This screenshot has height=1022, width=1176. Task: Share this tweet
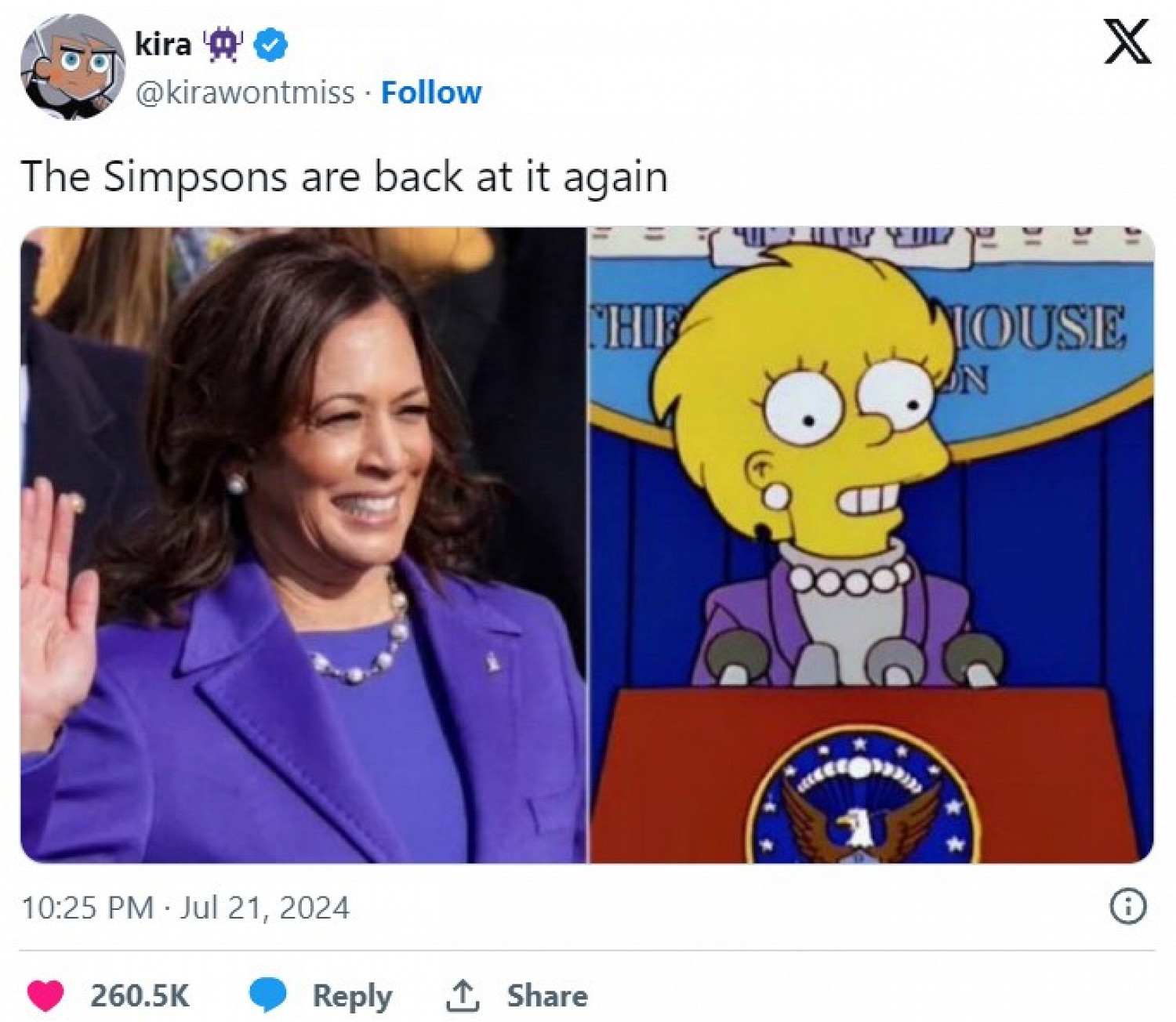point(546,995)
